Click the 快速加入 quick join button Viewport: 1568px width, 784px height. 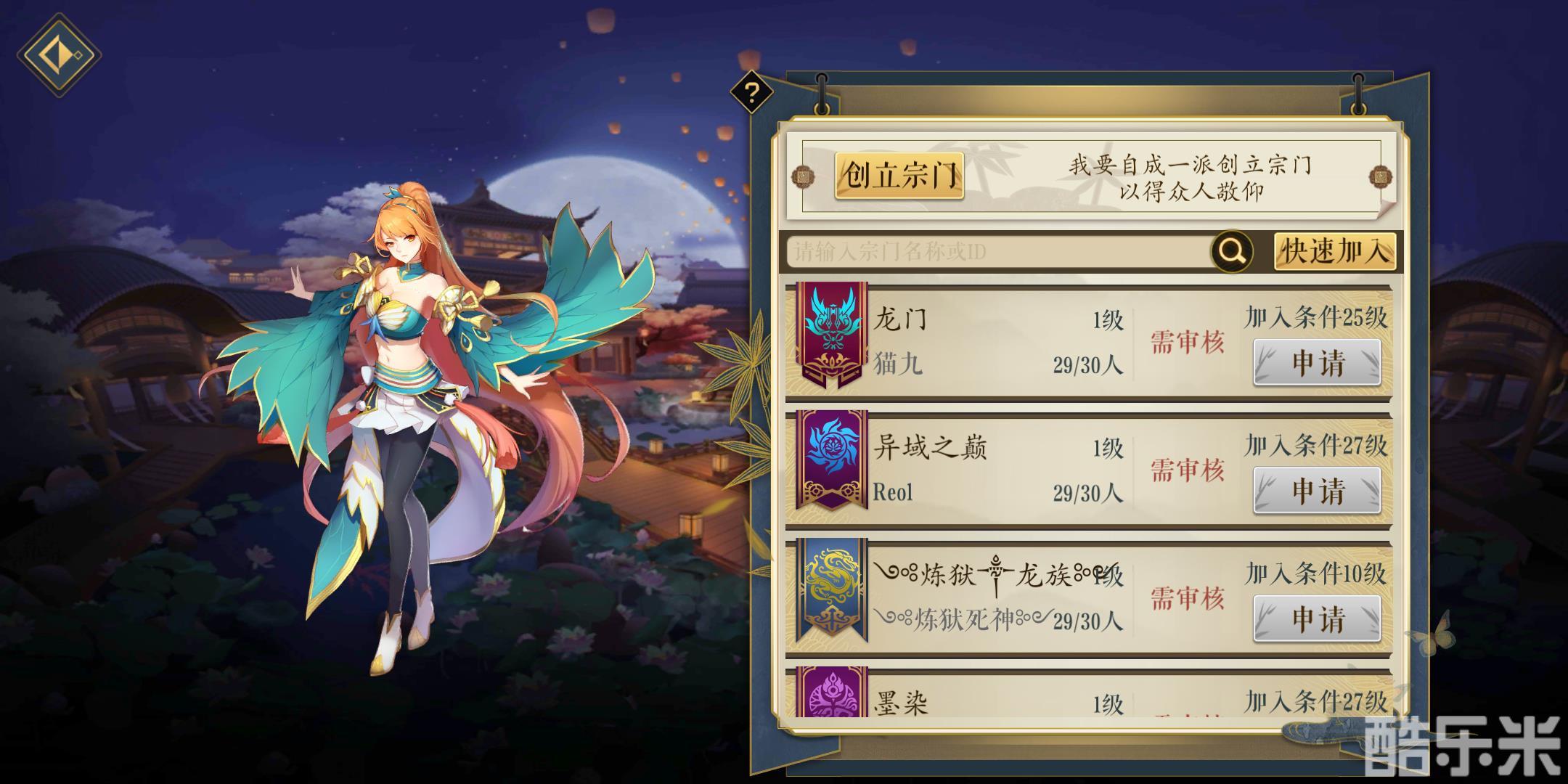click(1334, 251)
